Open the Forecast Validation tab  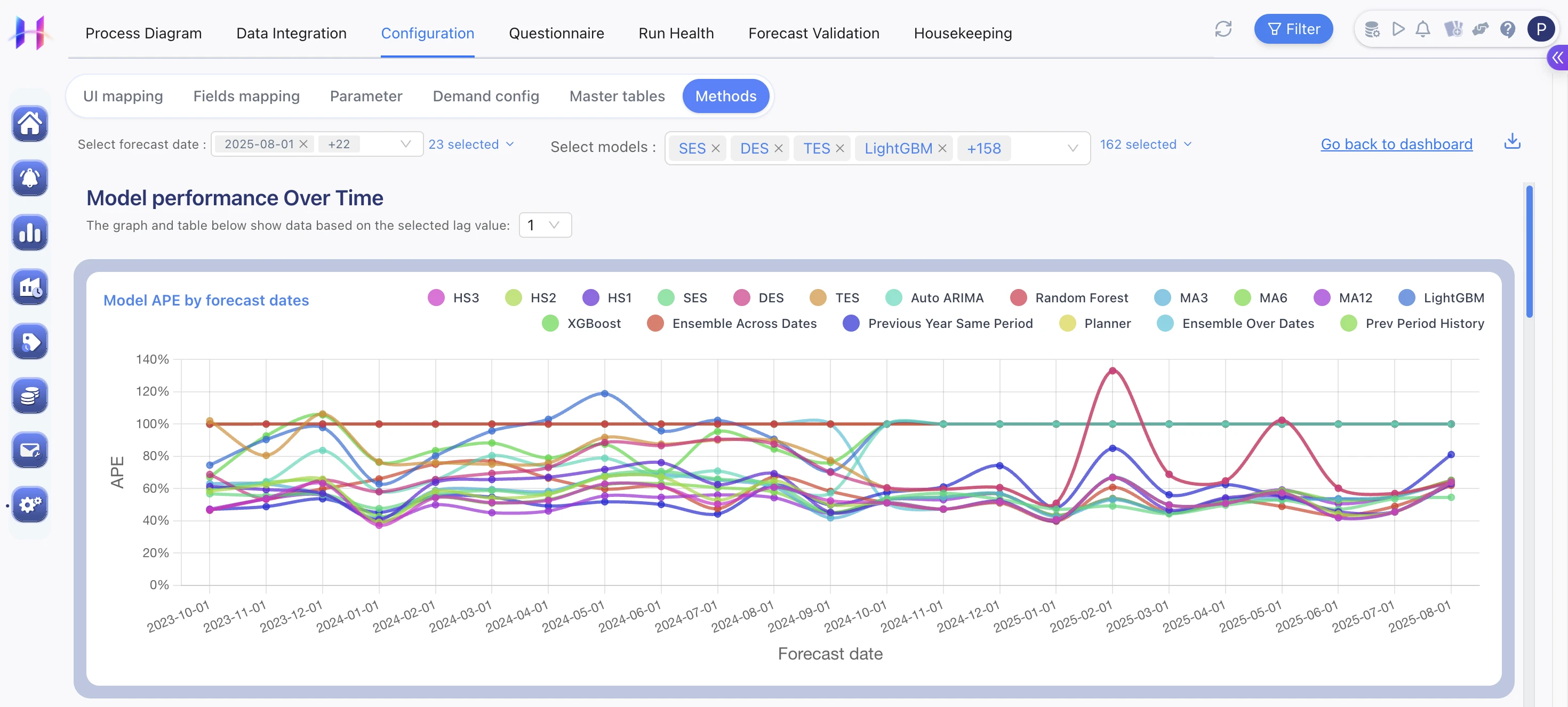coord(813,33)
